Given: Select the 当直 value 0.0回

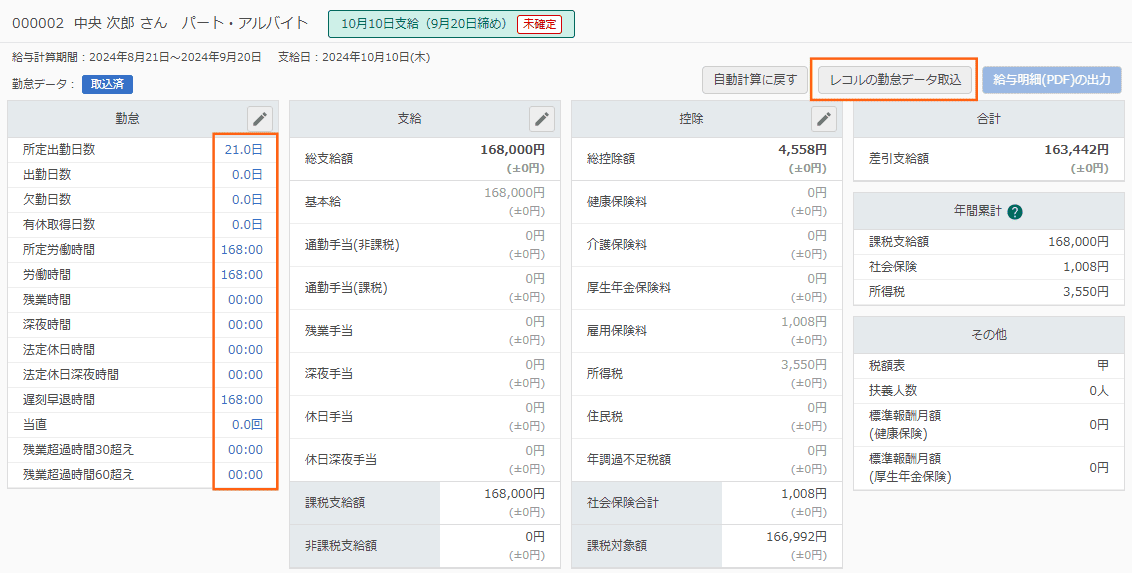Looking at the screenshot, I should click(x=247, y=425).
